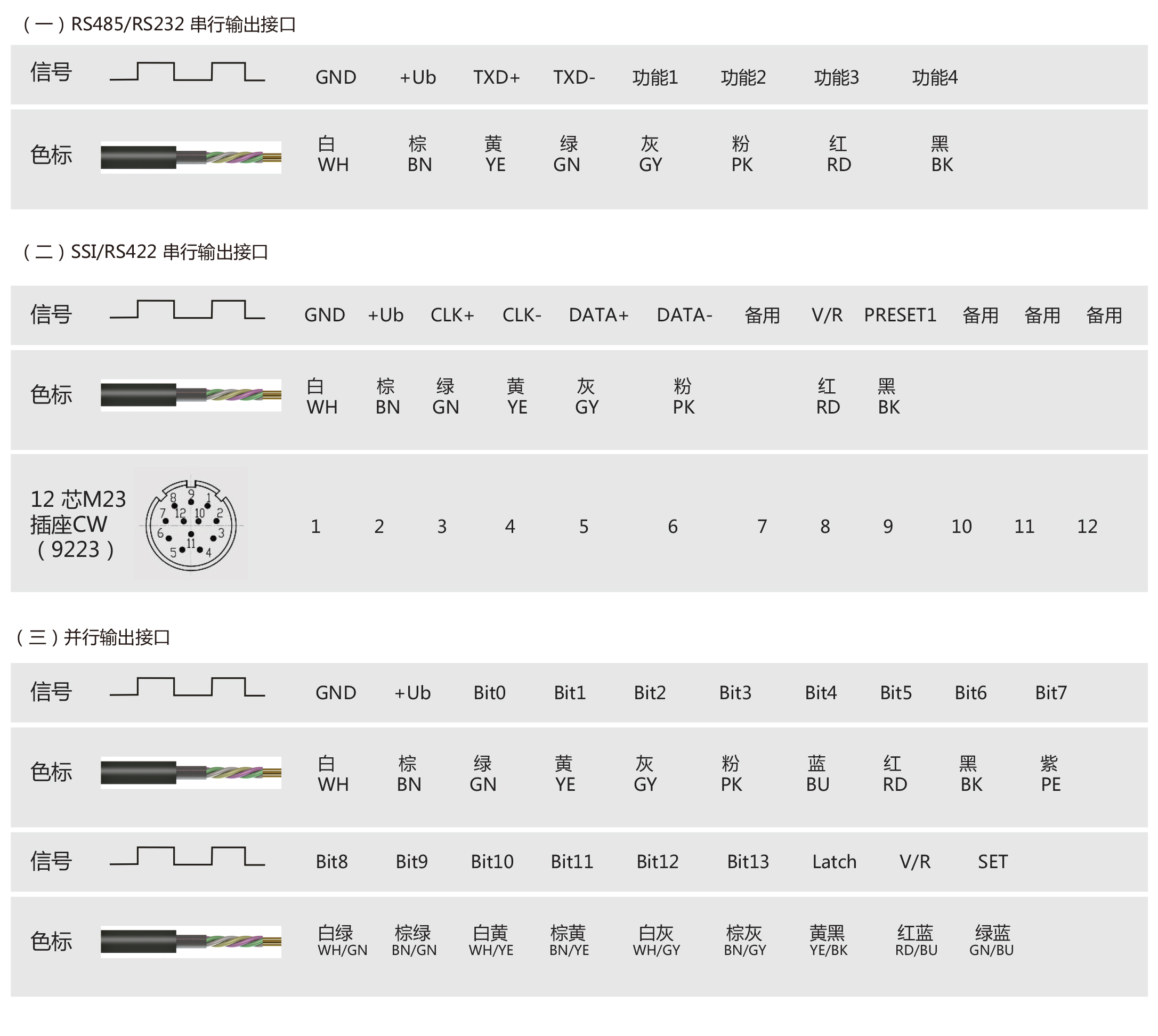The image size is (1158, 1036).
Task: Click the RS485/RS232 section heading
Action: point(158,25)
